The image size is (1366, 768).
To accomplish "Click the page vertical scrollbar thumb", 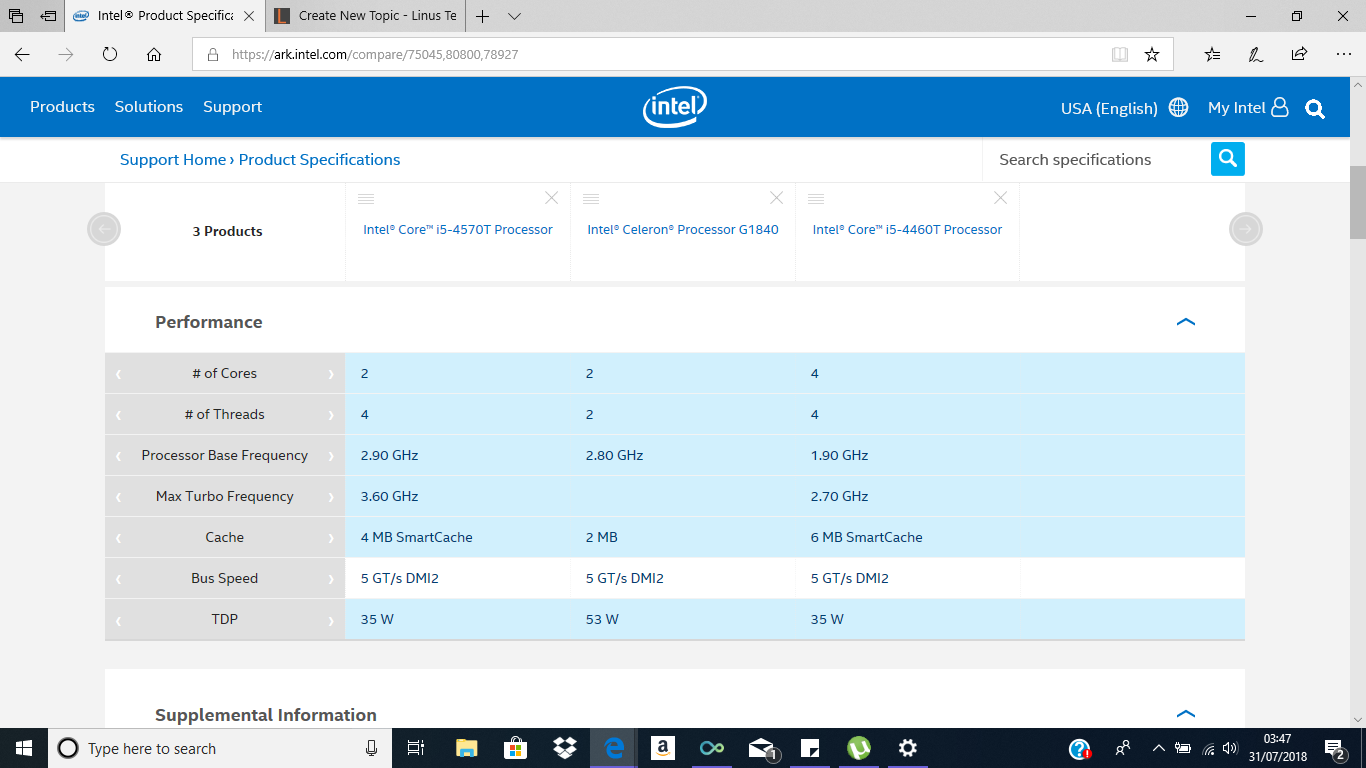I will (x=1357, y=202).
